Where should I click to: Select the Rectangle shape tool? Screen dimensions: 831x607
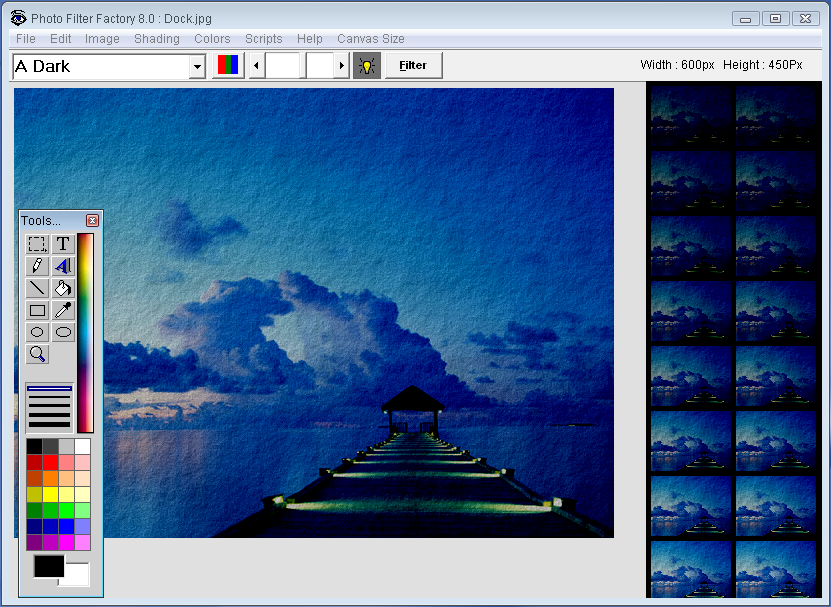click(37, 311)
